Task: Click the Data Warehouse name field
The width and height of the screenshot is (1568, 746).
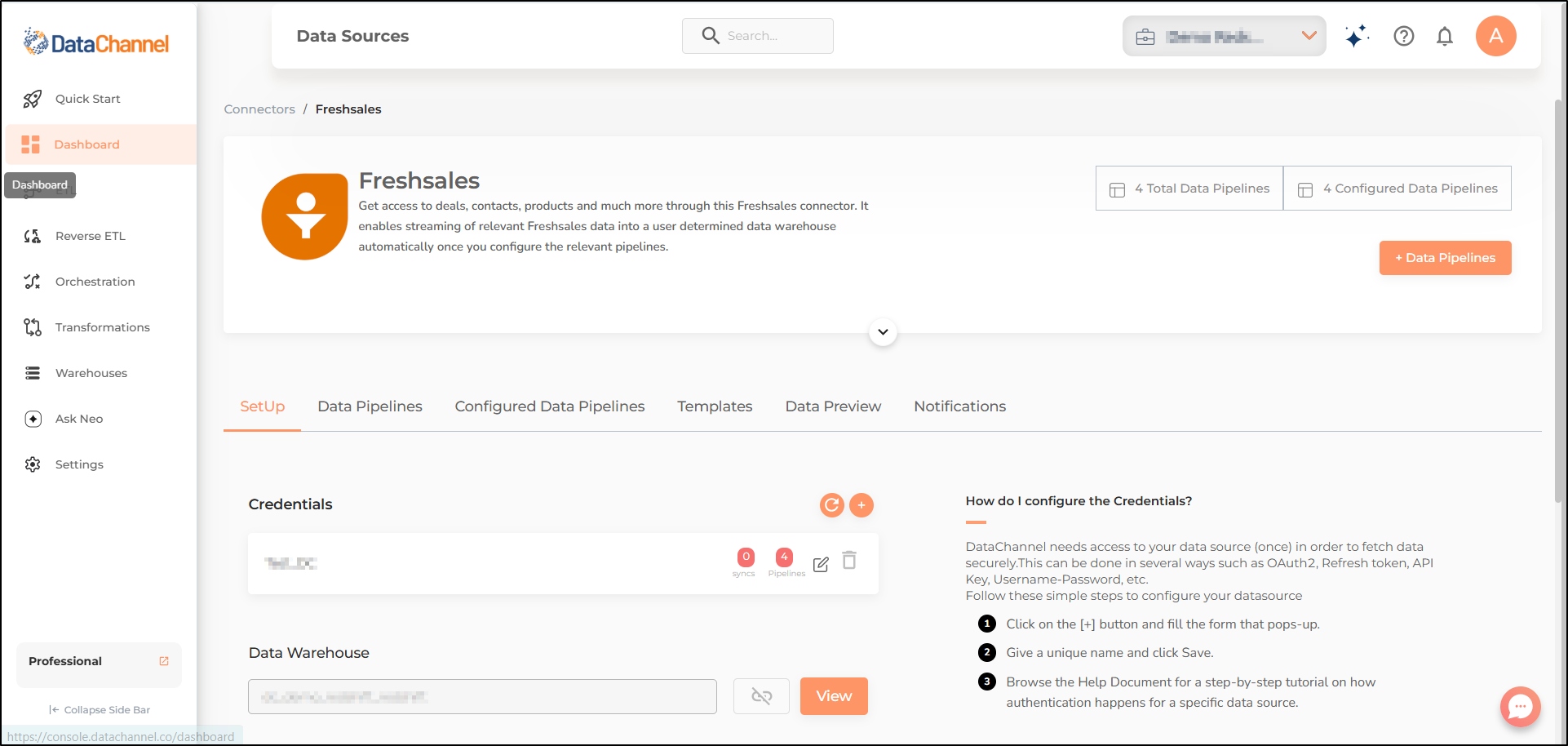Action: point(482,697)
